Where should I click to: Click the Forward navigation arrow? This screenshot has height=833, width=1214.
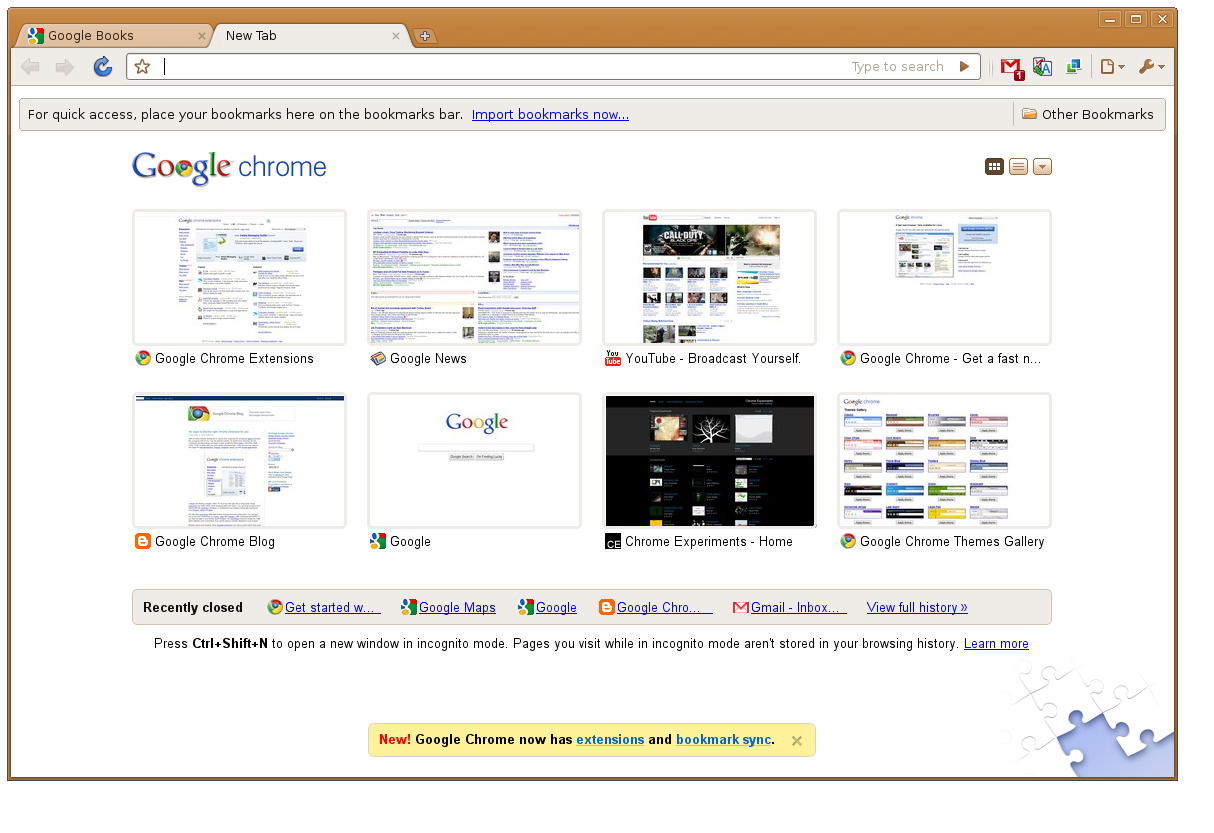pyautogui.click(x=65, y=67)
